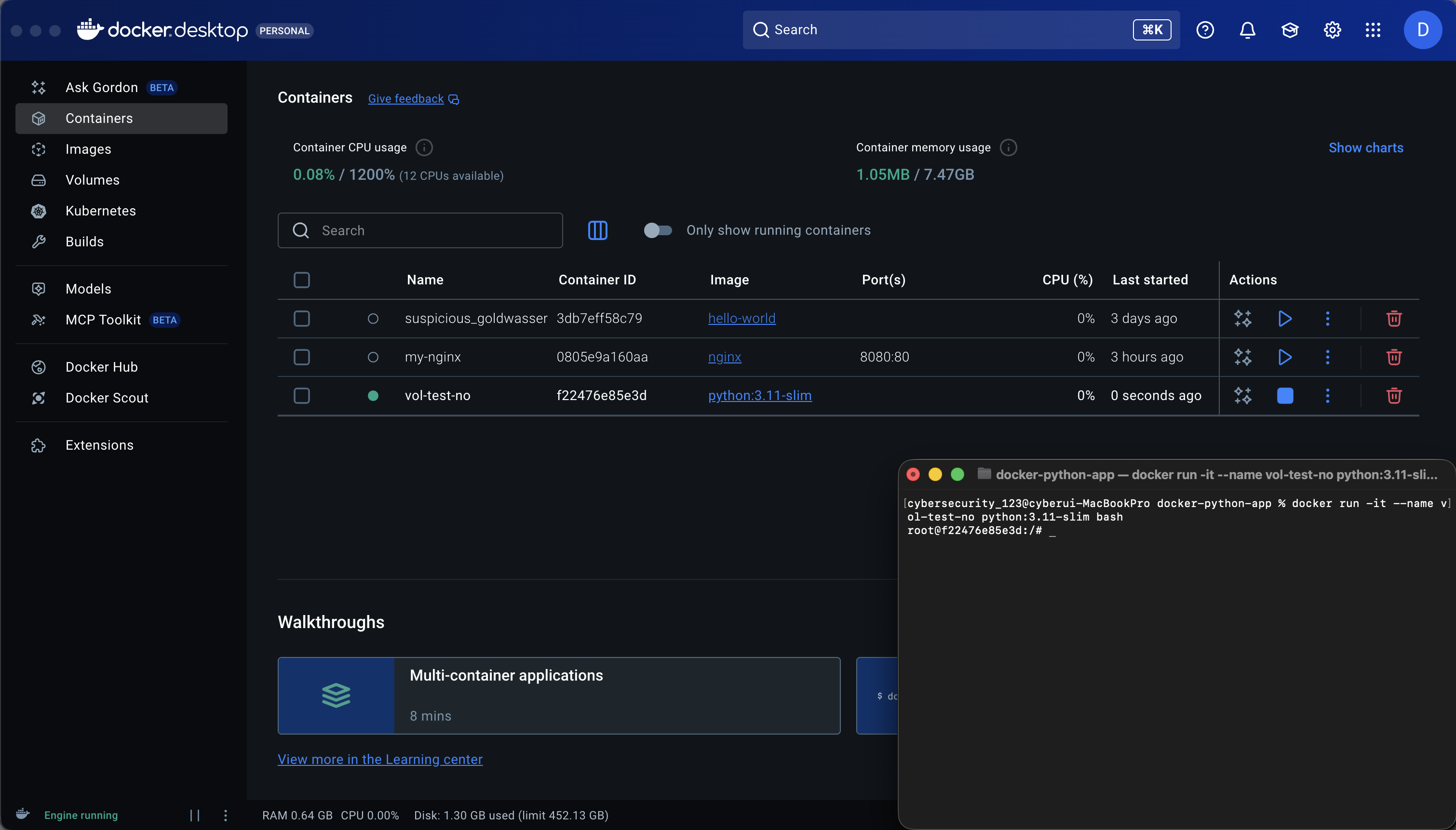Select the vol-test-no row checkbox
Image resolution: width=1456 pixels, height=830 pixels.
tap(302, 396)
